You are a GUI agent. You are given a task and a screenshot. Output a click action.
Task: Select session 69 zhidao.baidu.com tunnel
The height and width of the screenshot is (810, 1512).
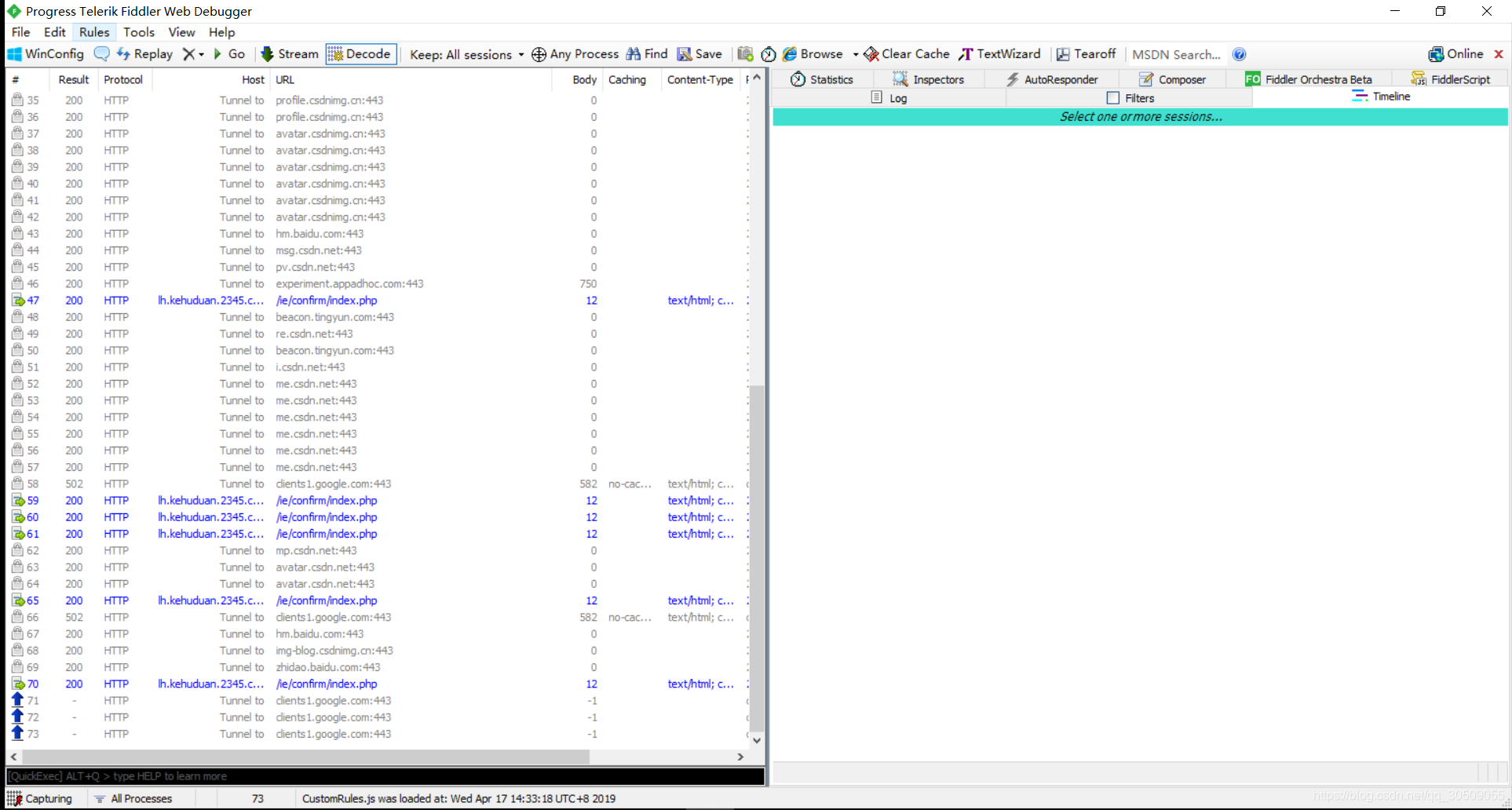[377, 667]
